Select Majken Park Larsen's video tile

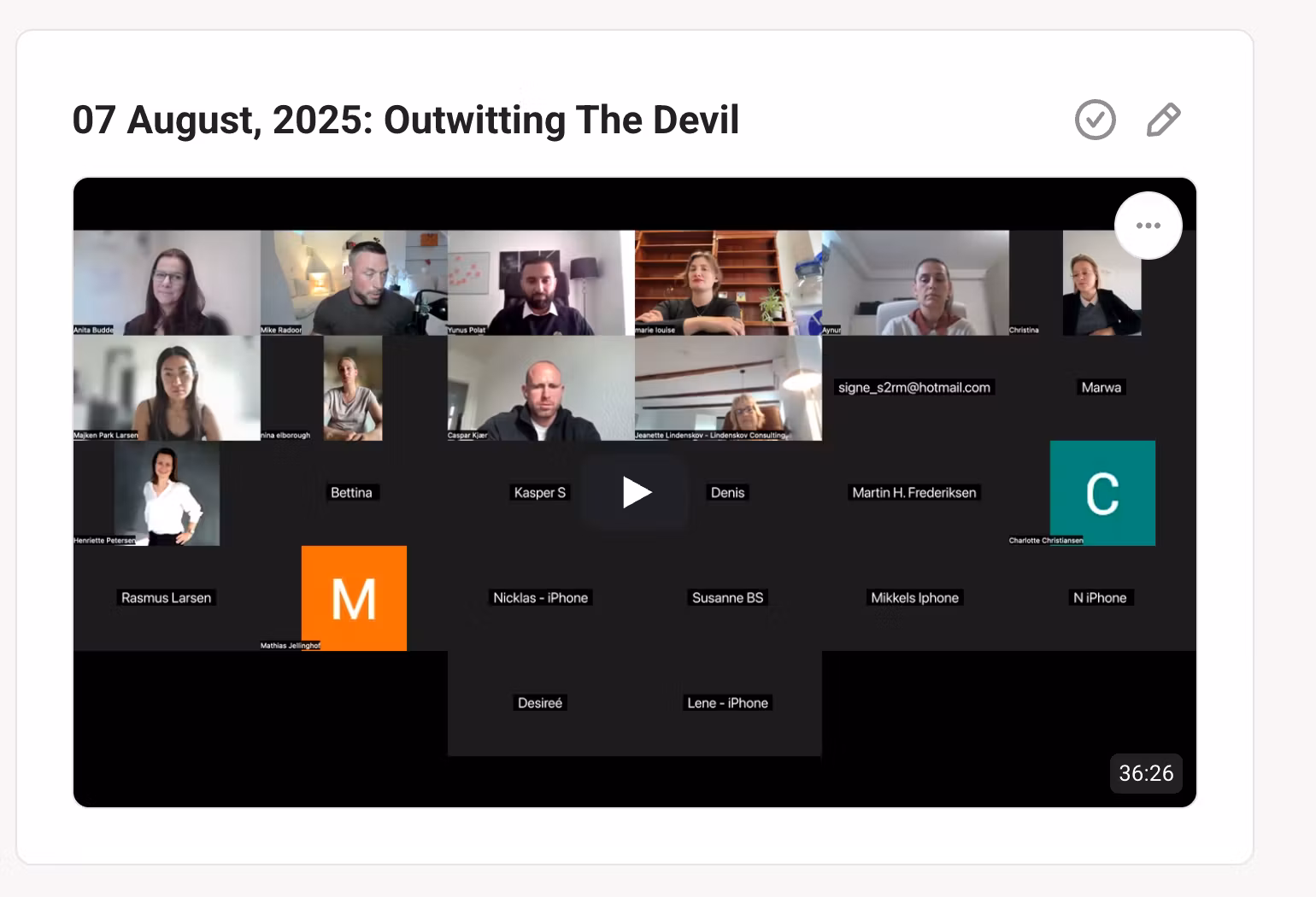(x=167, y=388)
